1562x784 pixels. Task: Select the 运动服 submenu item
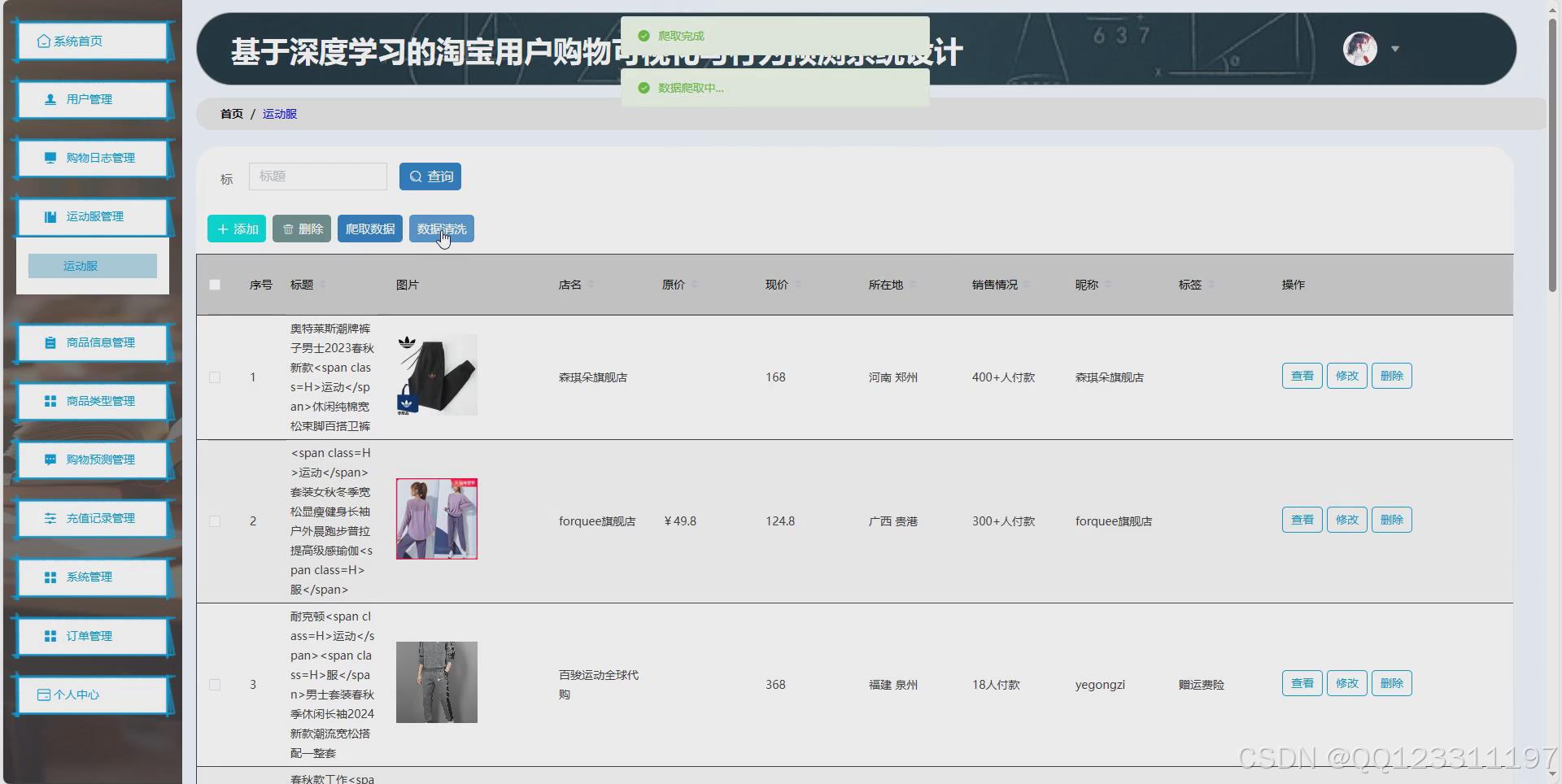(93, 266)
